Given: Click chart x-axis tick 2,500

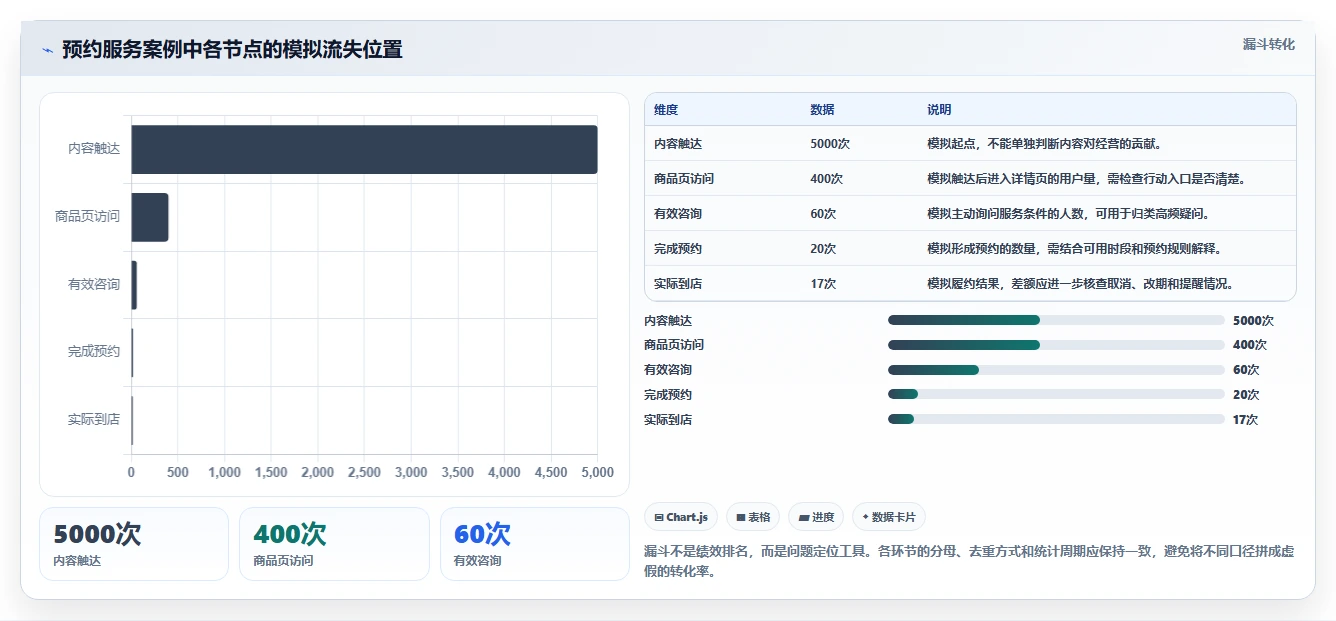Looking at the screenshot, I should [364, 473].
